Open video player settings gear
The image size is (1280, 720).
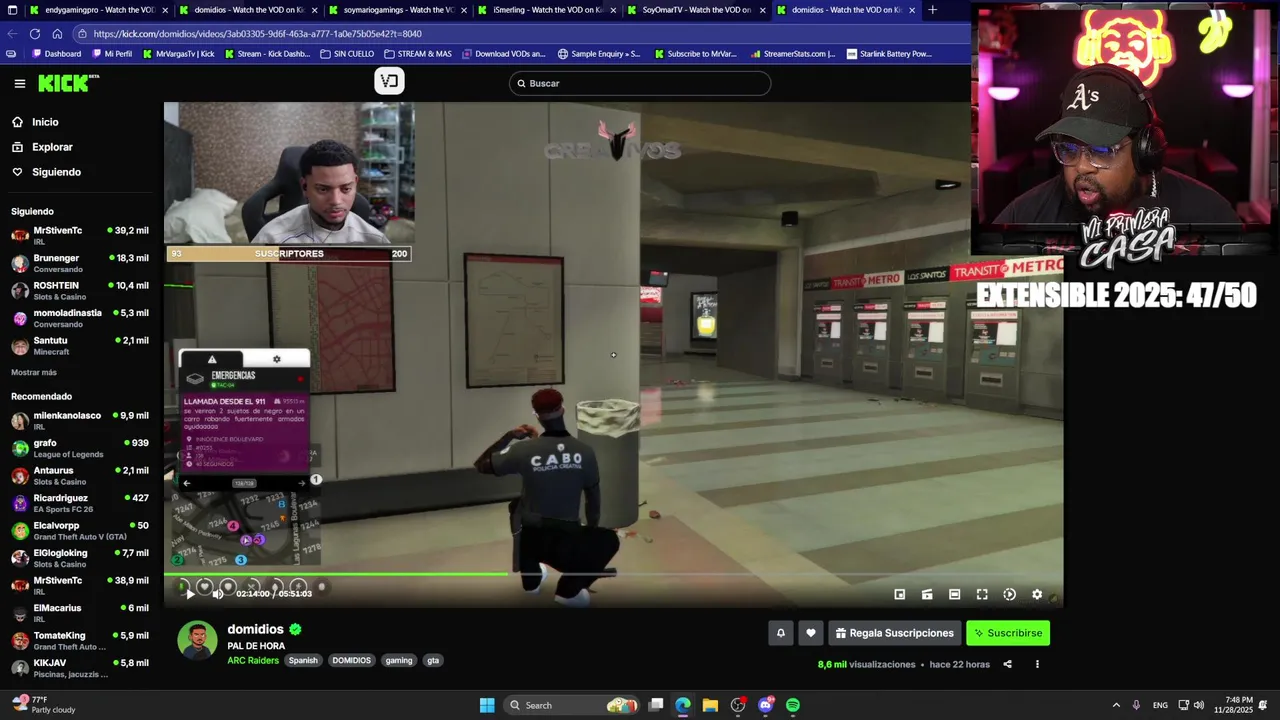[x=1037, y=594]
